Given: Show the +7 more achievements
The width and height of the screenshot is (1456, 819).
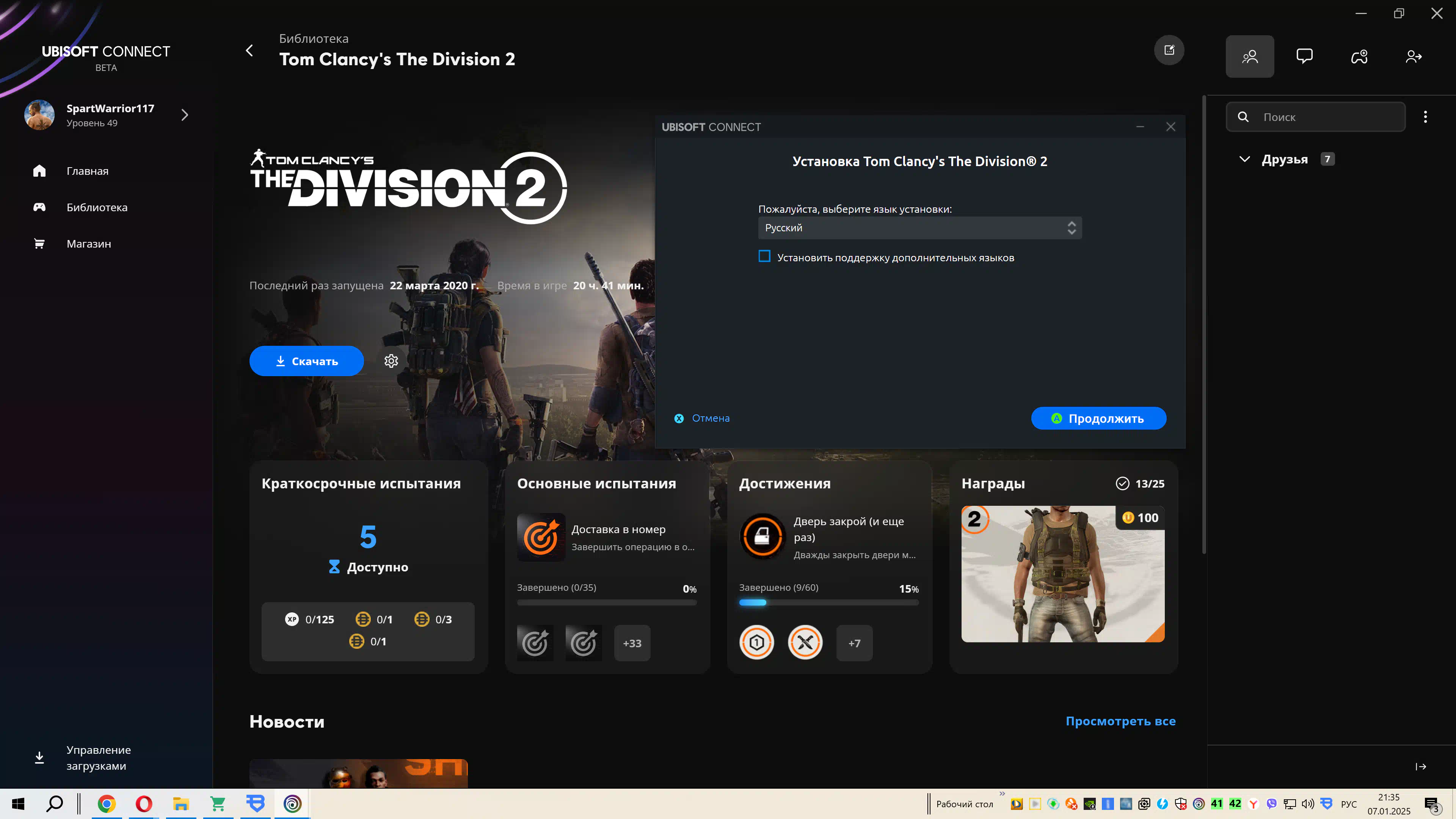Looking at the screenshot, I should tap(854, 643).
